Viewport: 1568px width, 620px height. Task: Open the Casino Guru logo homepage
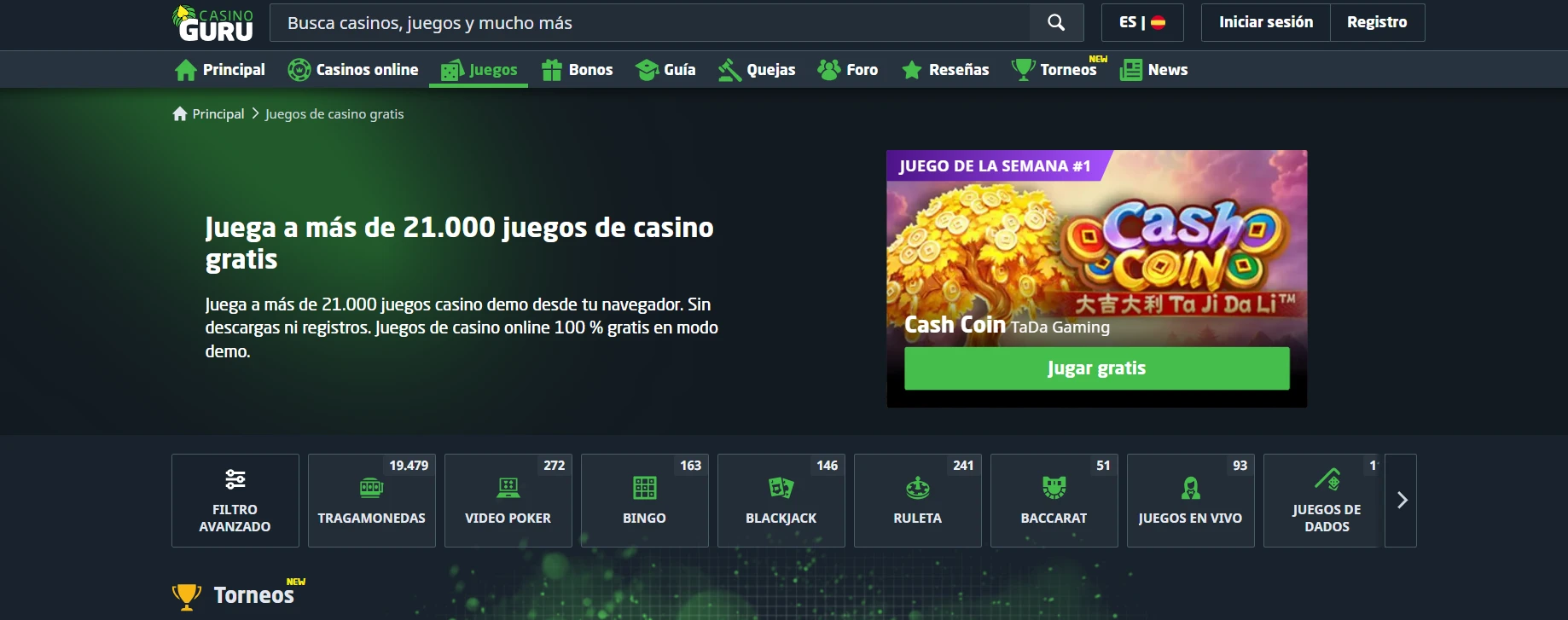coord(213,23)
